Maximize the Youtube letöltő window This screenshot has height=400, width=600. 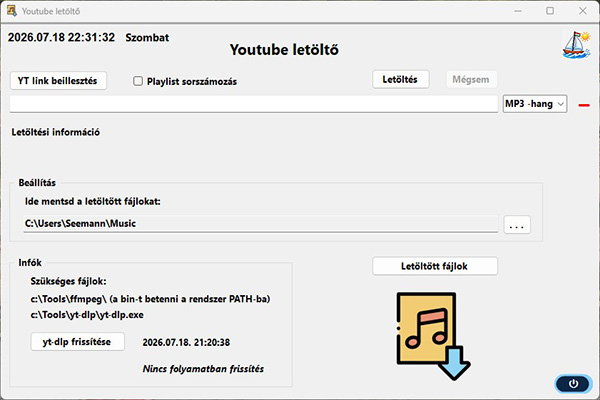coord(550,11)
